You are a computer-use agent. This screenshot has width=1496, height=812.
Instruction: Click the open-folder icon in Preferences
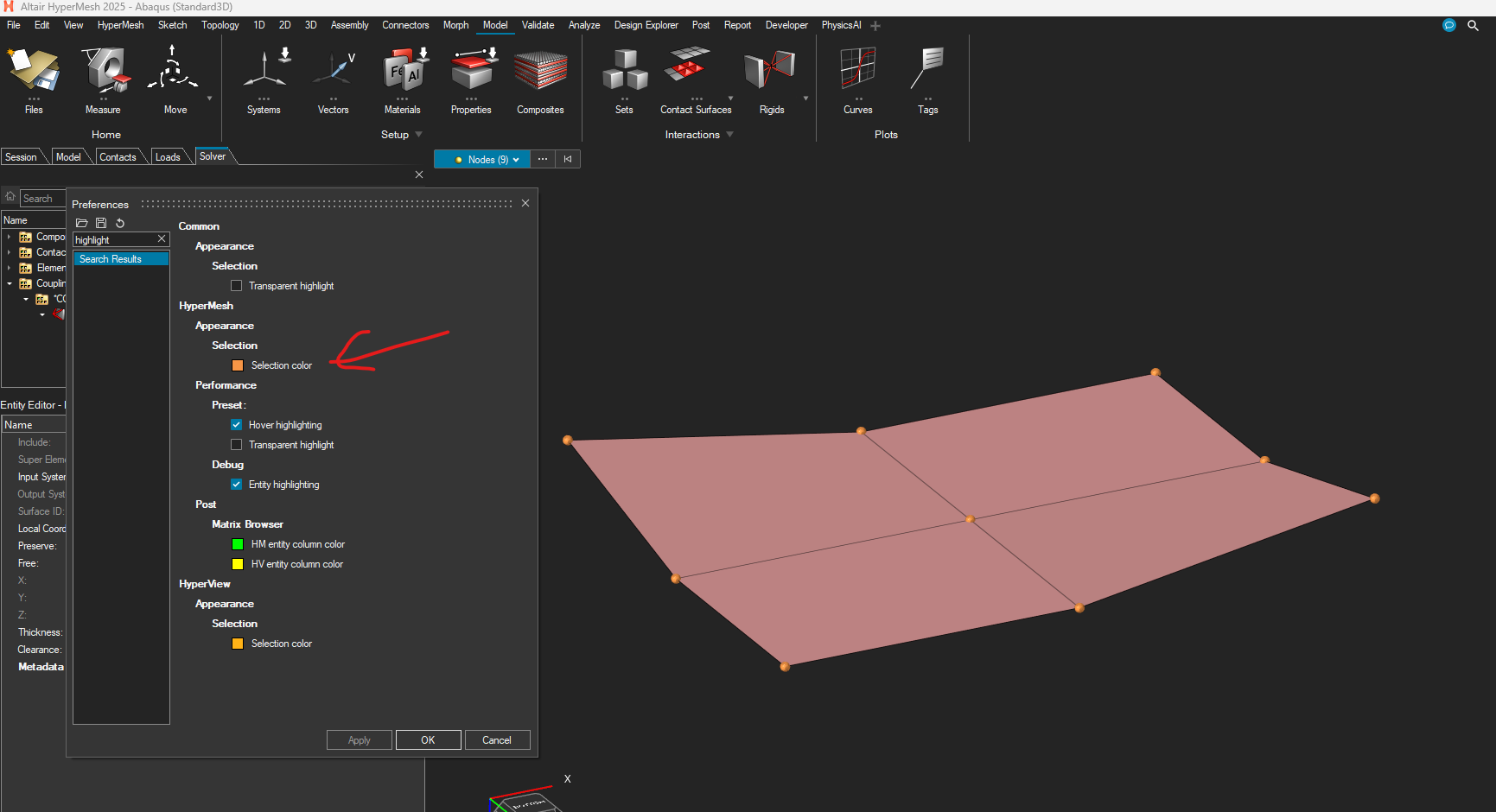tap(82, 223)
